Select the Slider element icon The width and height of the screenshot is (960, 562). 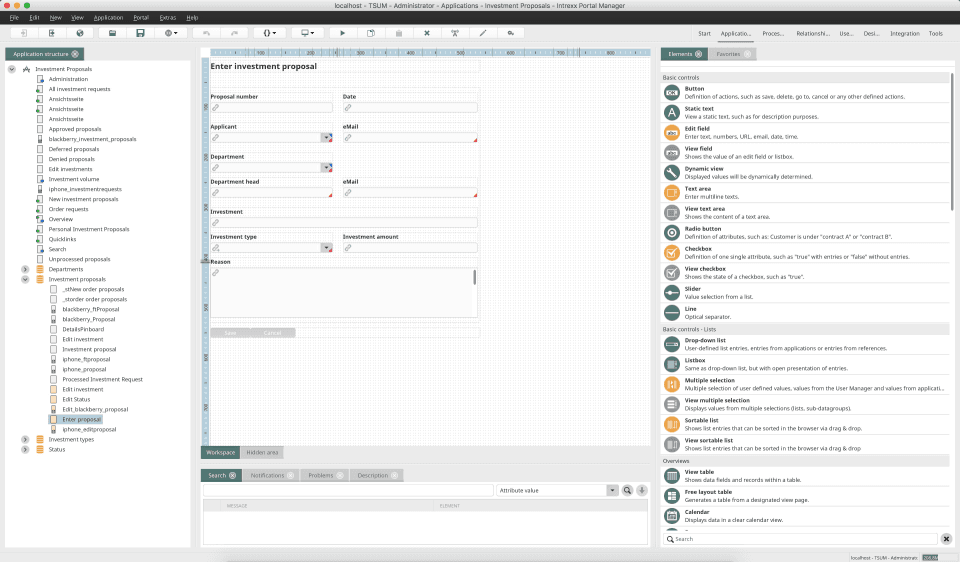(672, 293)
